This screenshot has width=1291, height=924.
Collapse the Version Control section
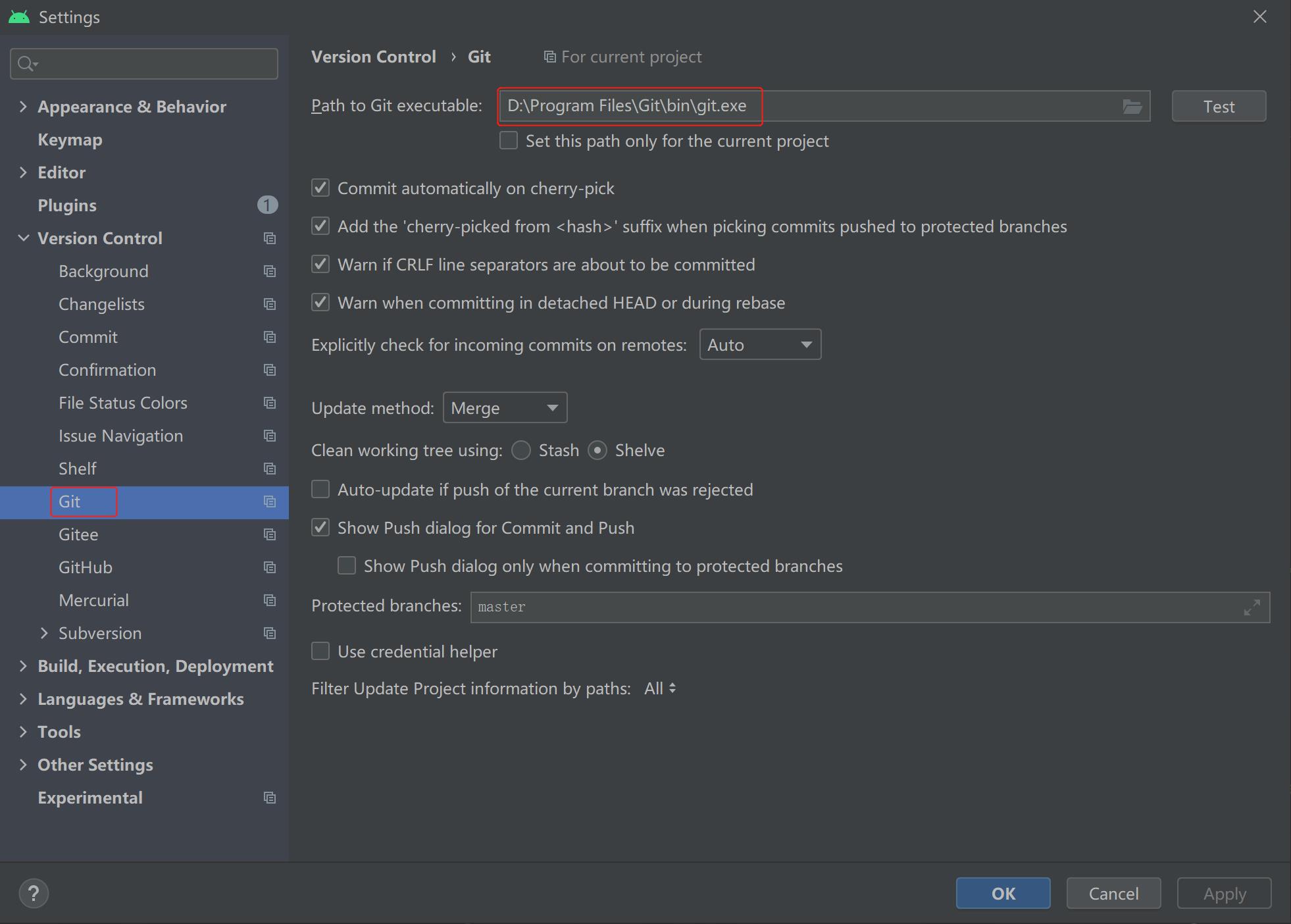click(x=23, y=238)
